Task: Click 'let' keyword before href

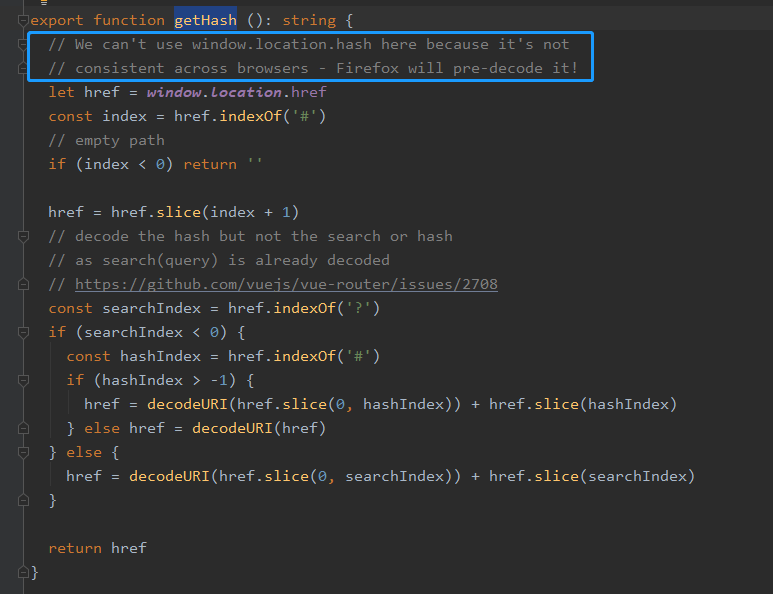Action: click(x=62, y=92)
